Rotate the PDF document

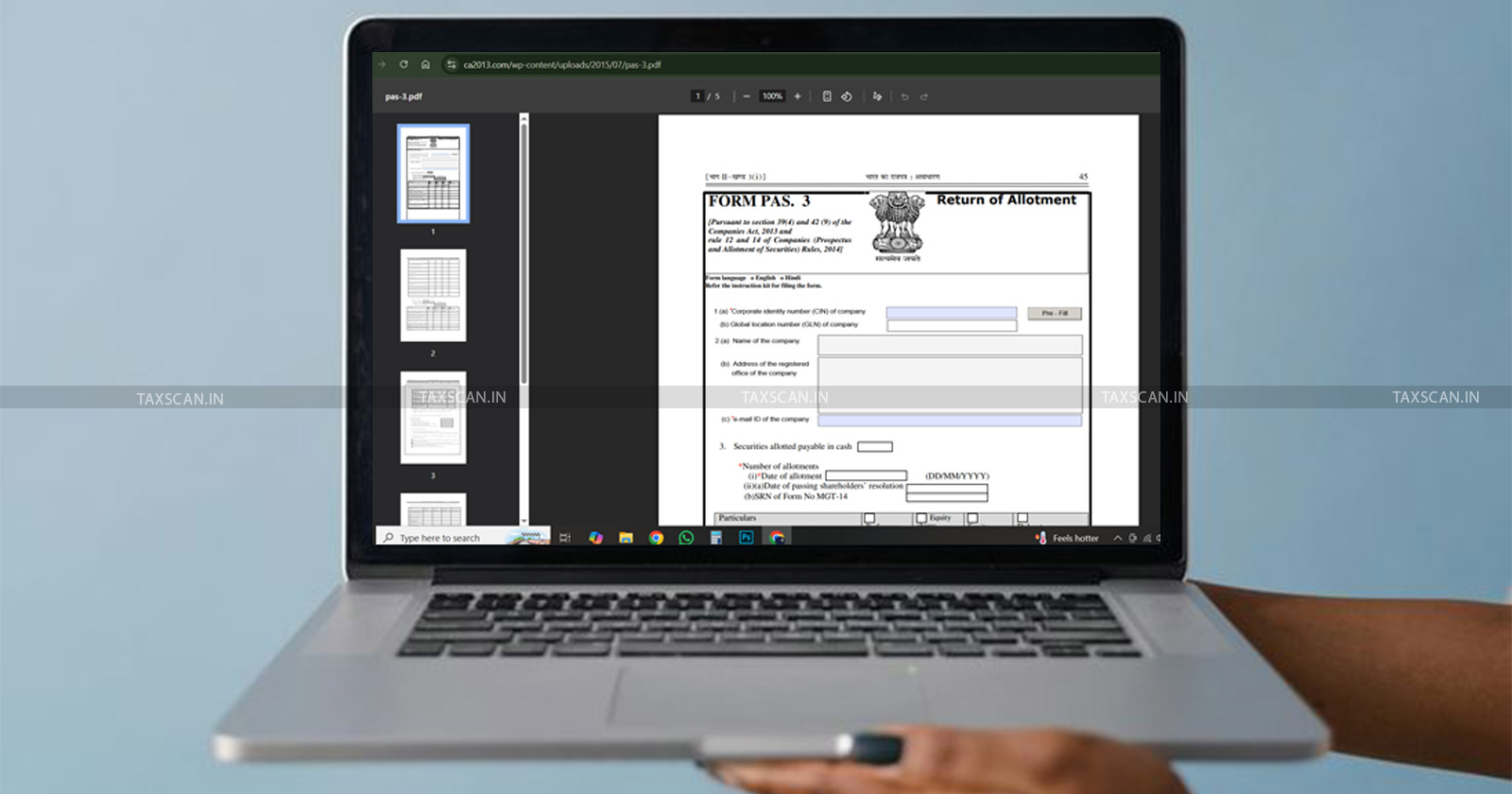847,96
